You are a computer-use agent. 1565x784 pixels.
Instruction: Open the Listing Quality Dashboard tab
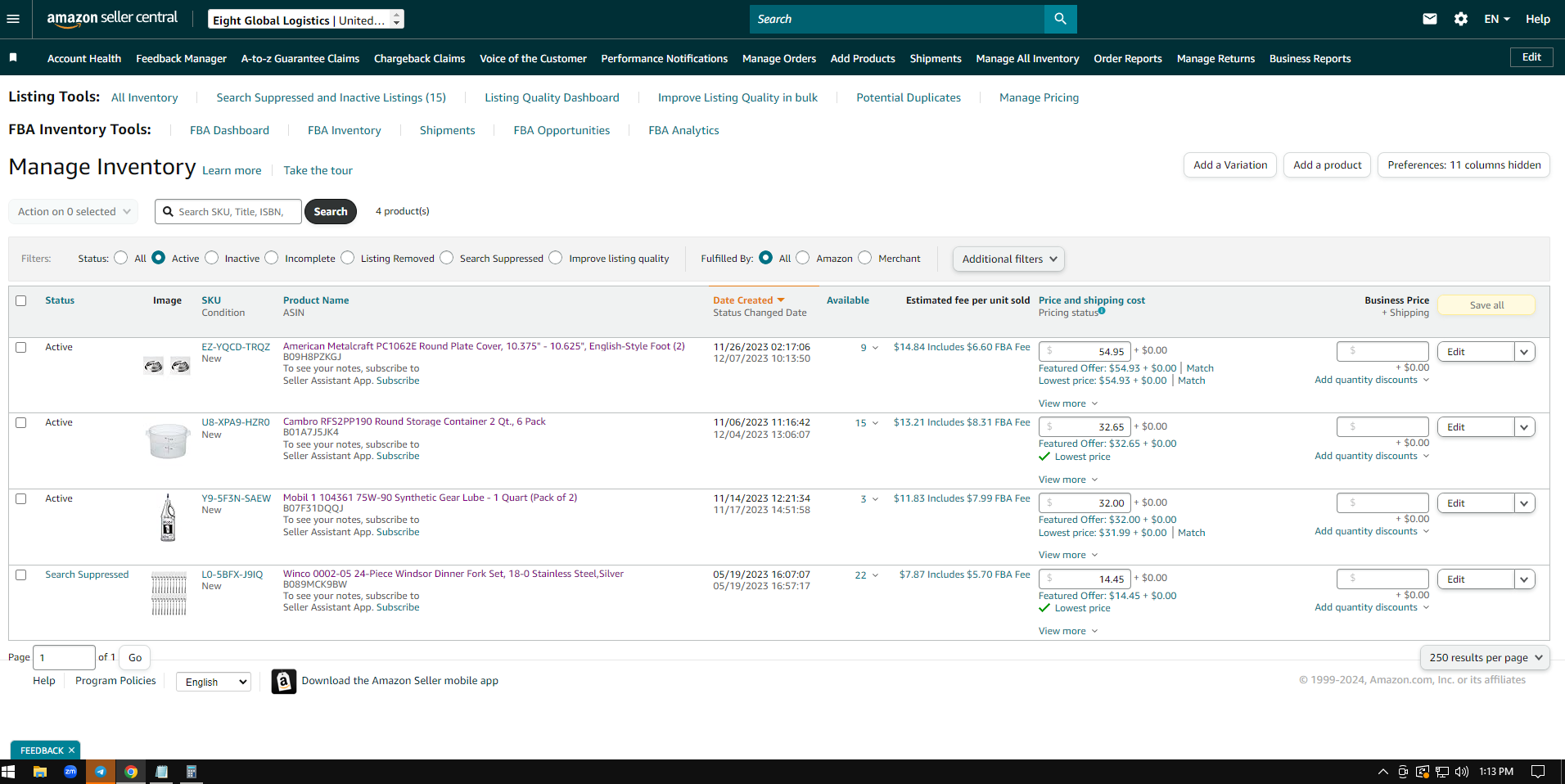pos(552,97)
